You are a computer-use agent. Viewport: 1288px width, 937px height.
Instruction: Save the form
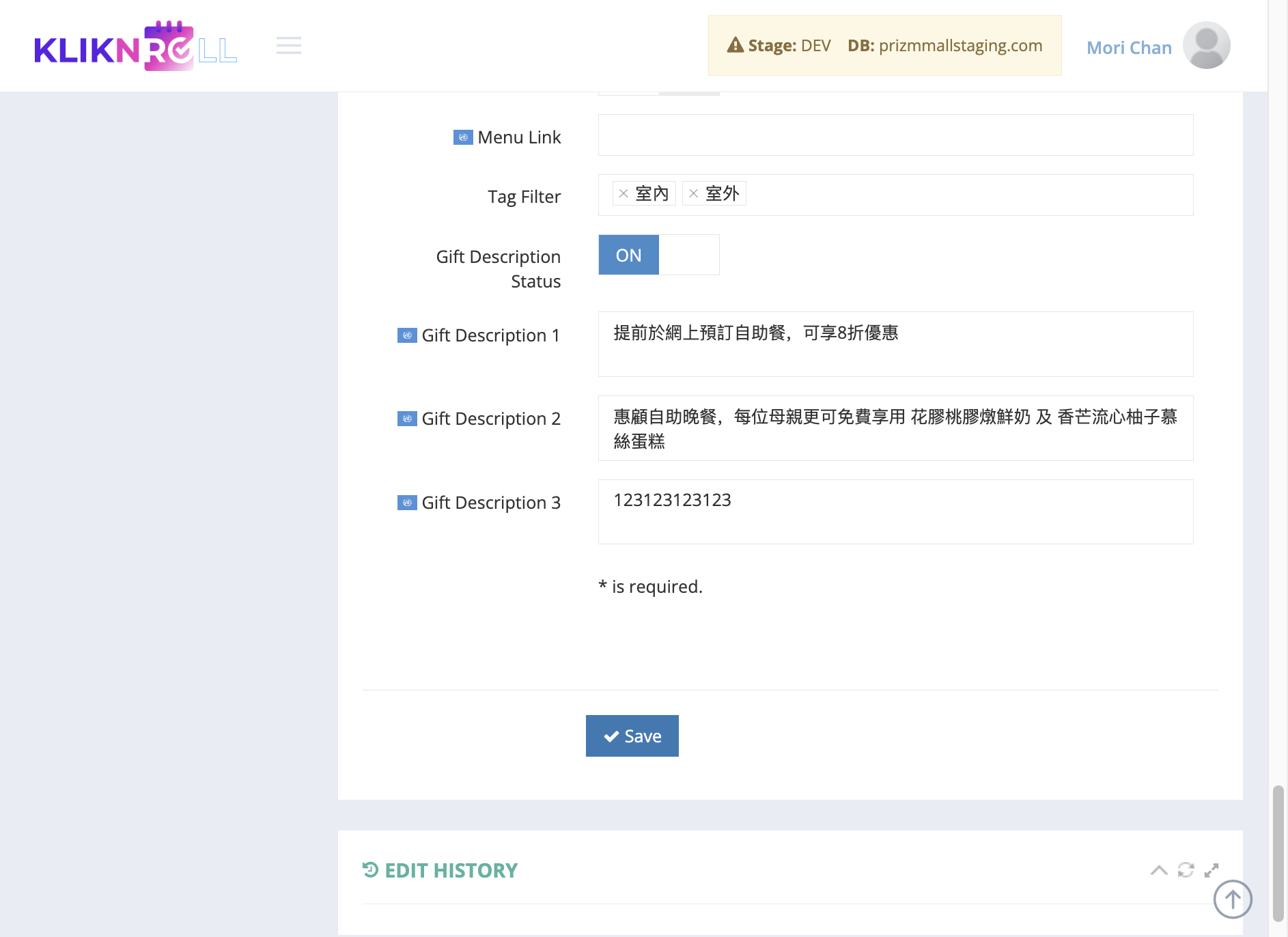[x=632, y=736]
